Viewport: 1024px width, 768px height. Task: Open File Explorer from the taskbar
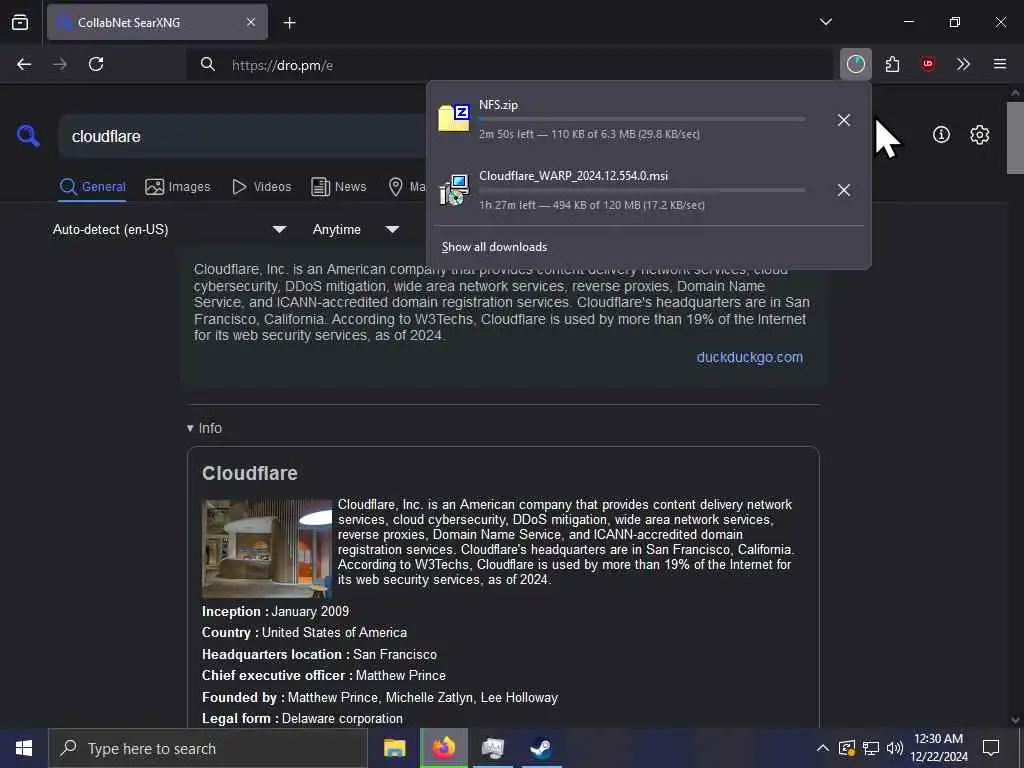(394, 748)
